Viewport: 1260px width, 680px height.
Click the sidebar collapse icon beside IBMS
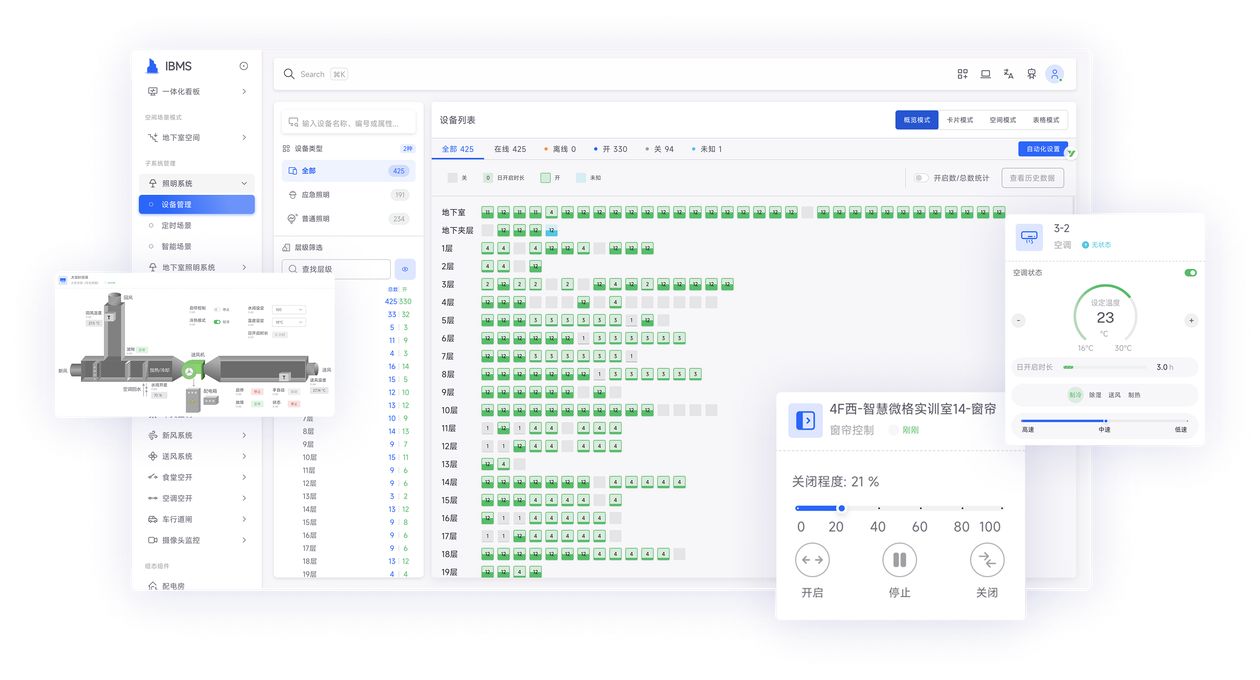click(x=244, y=66)
